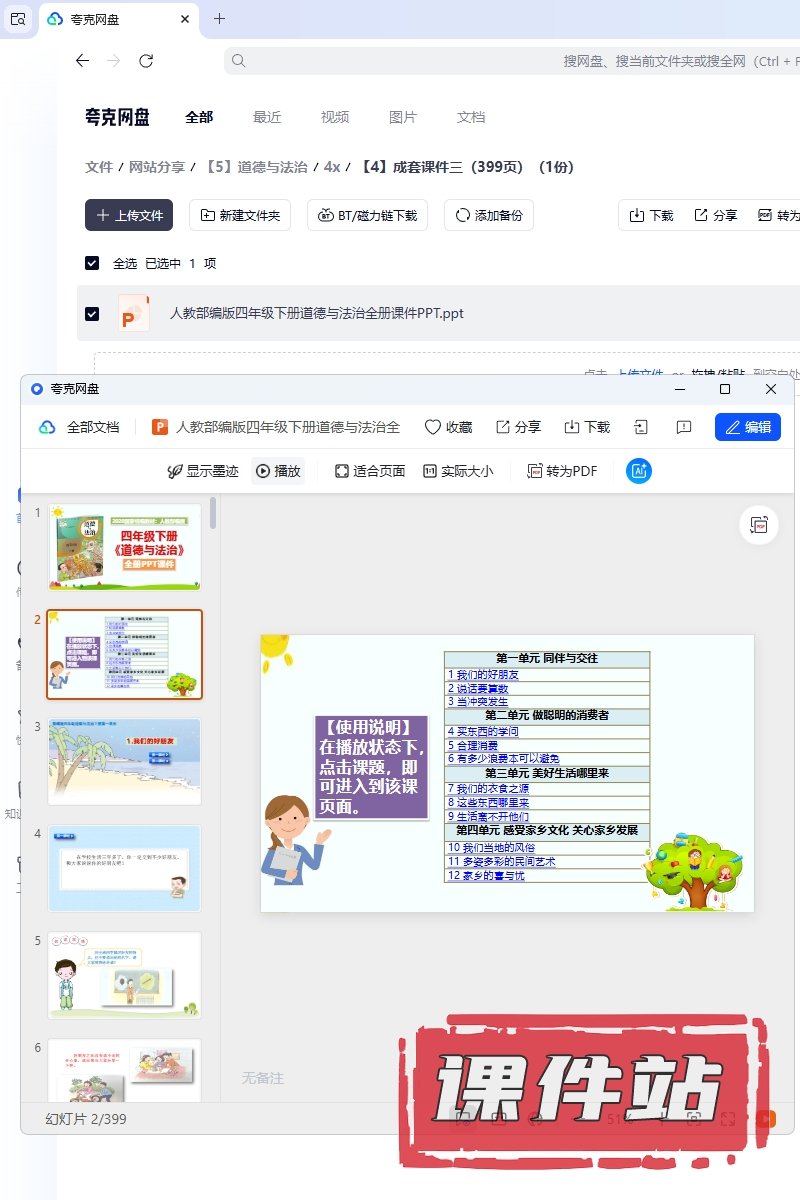Click the feedback icon left of 编辑

pos(684,427)
